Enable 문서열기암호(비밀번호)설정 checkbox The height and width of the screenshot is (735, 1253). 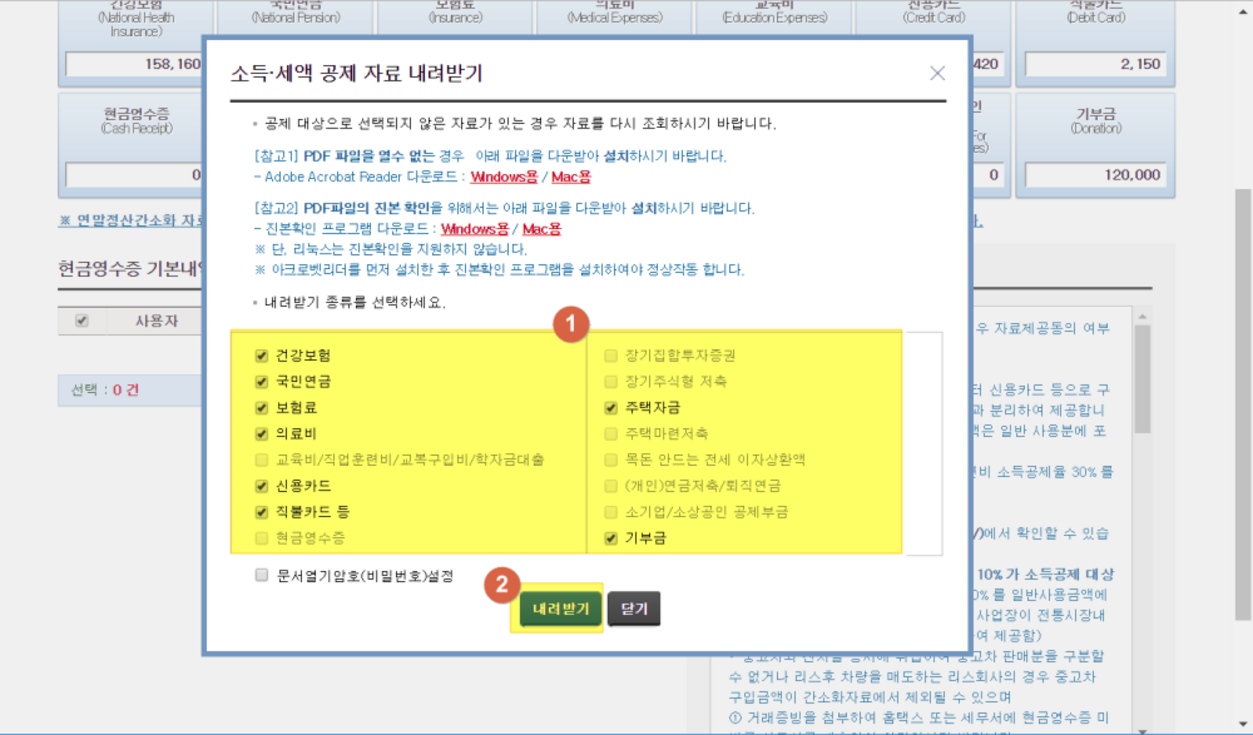262,576
